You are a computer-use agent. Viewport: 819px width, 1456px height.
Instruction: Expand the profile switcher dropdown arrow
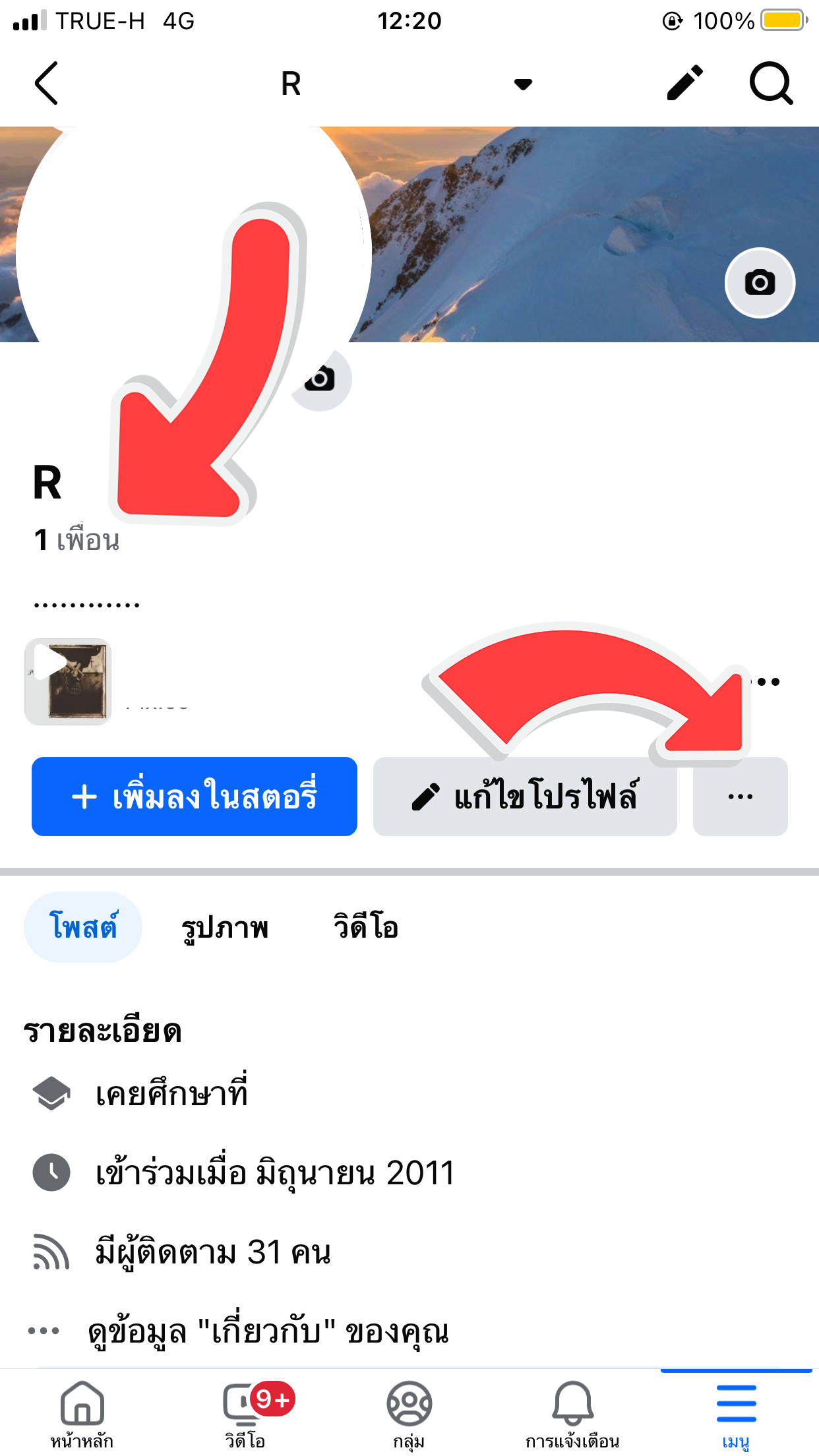[x=523, y=84]
